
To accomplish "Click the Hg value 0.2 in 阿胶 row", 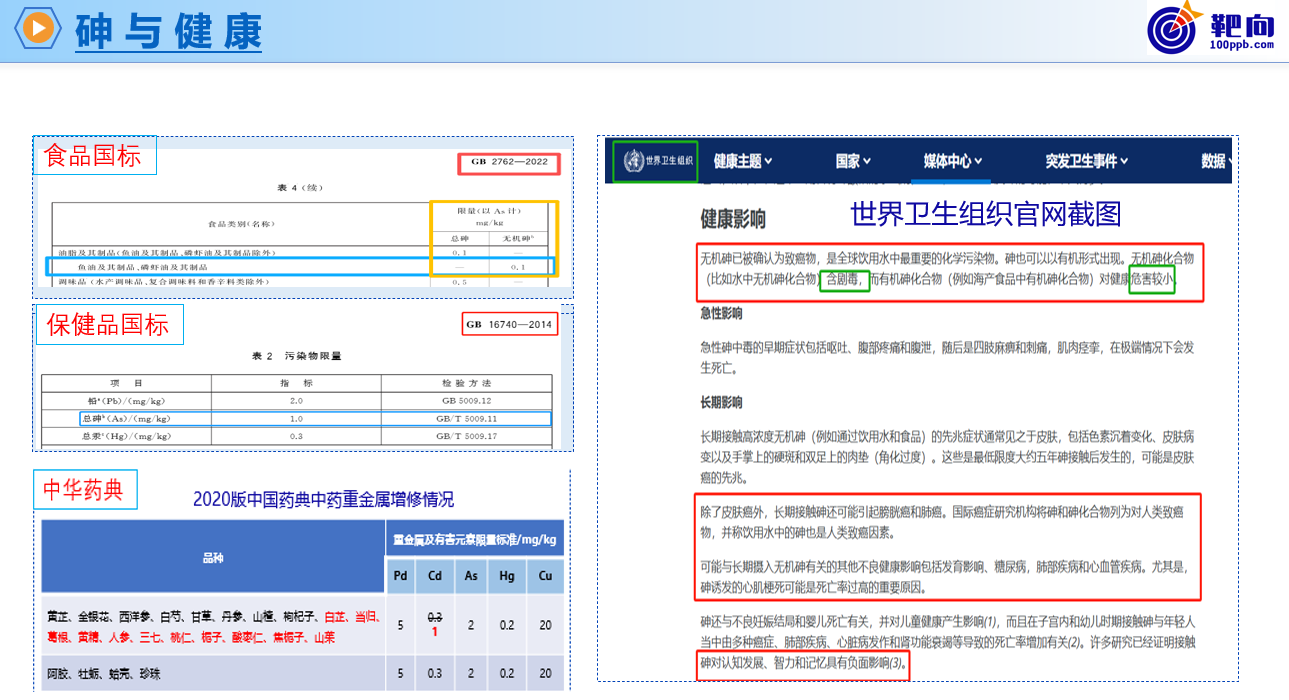I will (x=507, y=673).
